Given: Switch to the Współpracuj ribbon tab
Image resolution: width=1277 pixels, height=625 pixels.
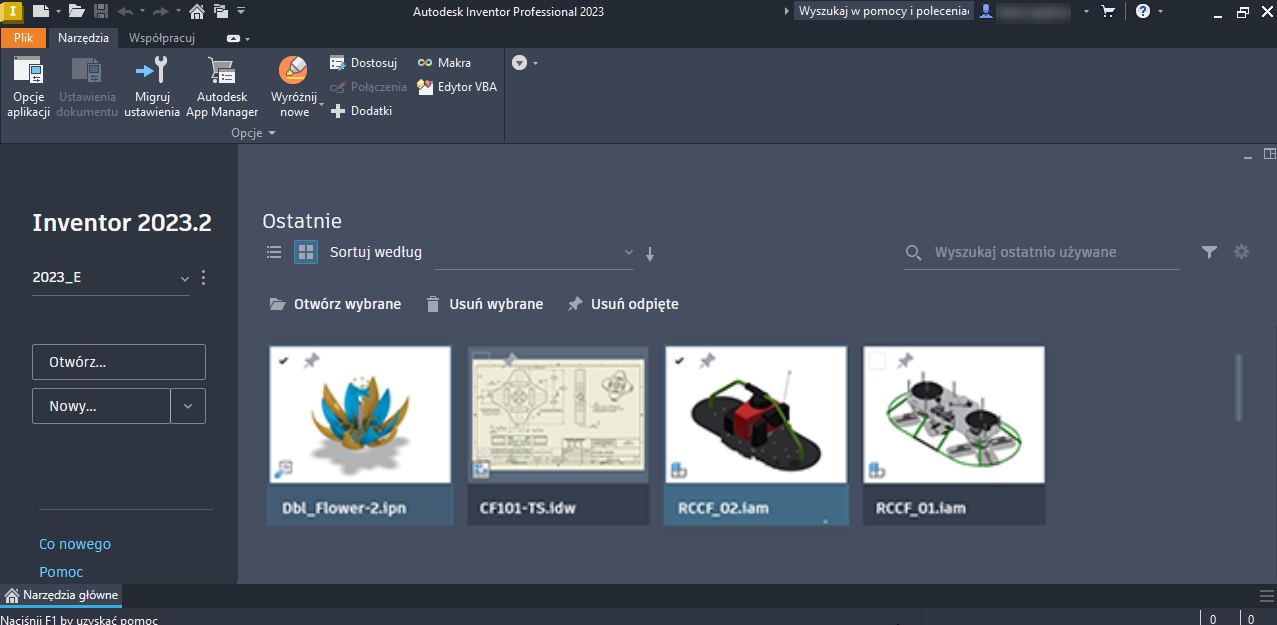Looking at the screenshot, I should coord(162,38).
